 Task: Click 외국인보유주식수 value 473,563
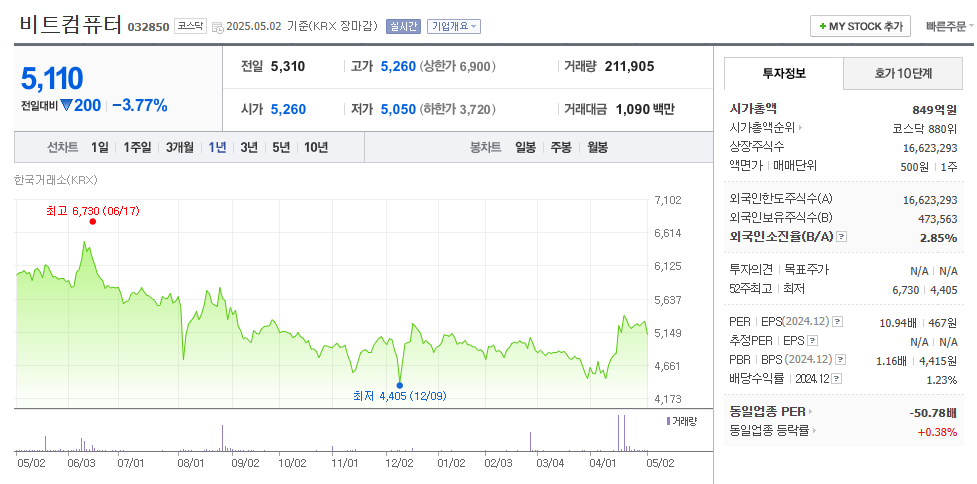click(x=938, y=219)
